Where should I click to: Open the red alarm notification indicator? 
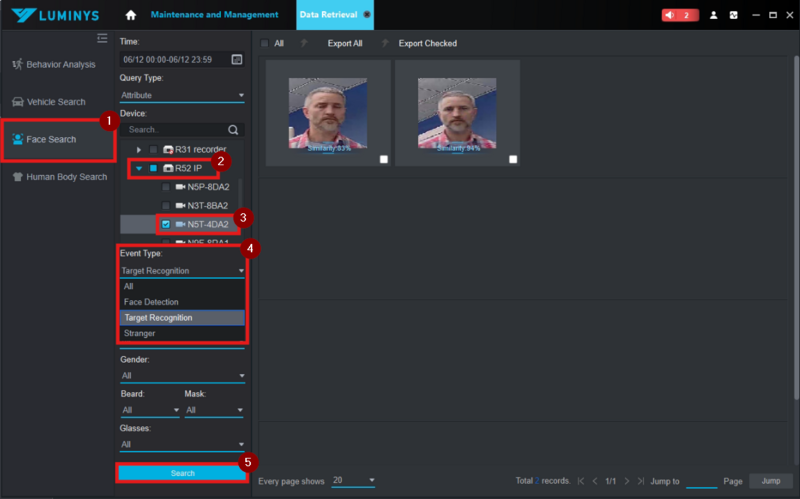pos(679,15)
